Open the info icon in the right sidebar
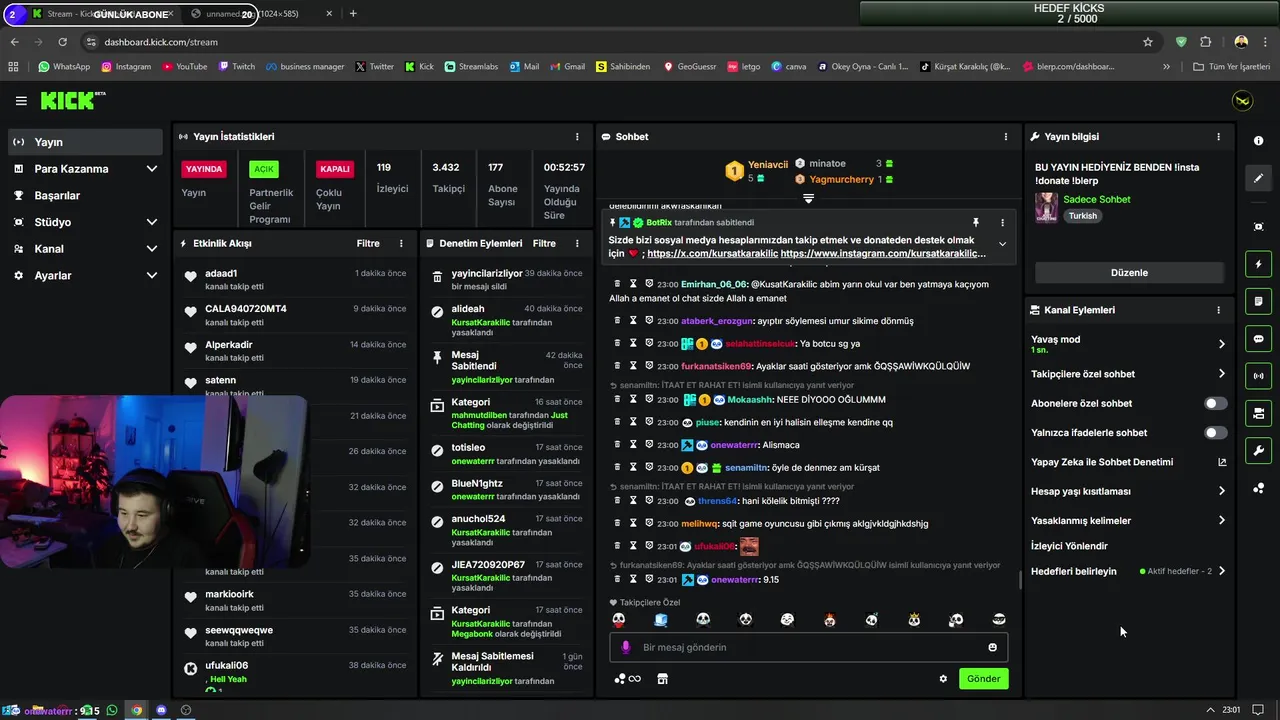Screen dimensions: 1280x720 click(x=1258, y=141)
